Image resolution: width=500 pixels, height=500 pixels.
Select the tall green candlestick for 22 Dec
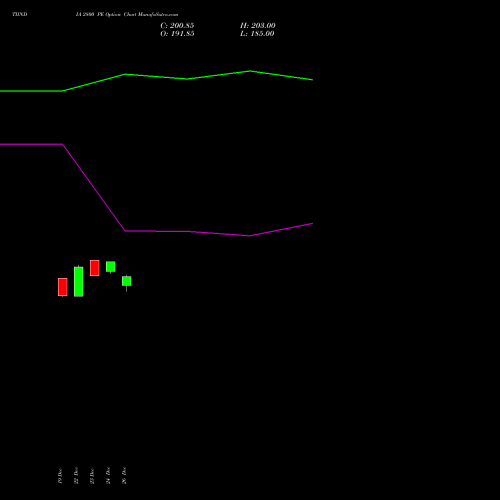(79, 281)
